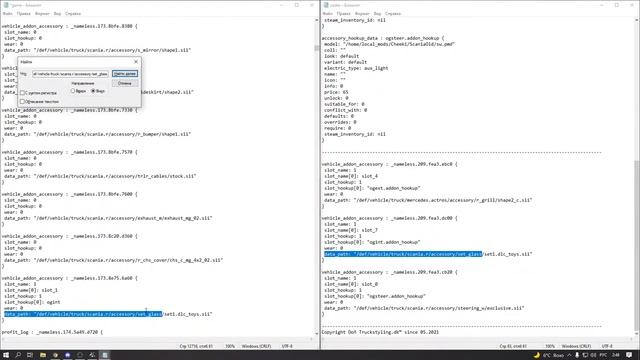Click the steering_w/exclusive.sii data_path line

click(x=424, y=308)
